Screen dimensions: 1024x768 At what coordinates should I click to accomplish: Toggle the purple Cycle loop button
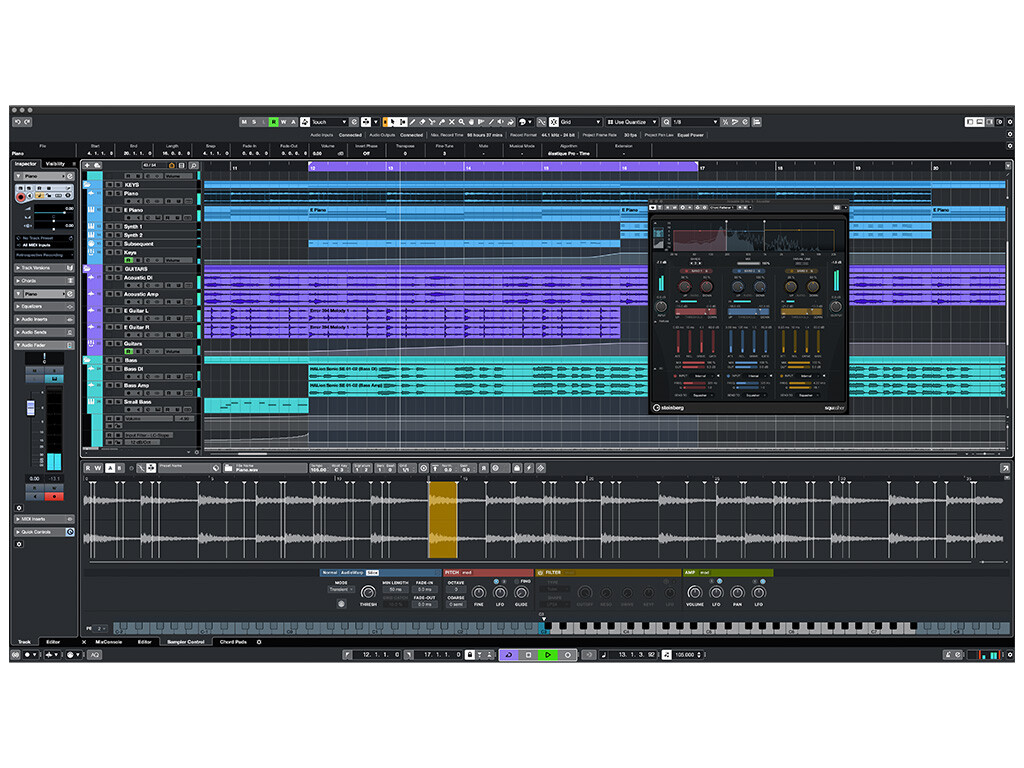[x=508, y=654]
